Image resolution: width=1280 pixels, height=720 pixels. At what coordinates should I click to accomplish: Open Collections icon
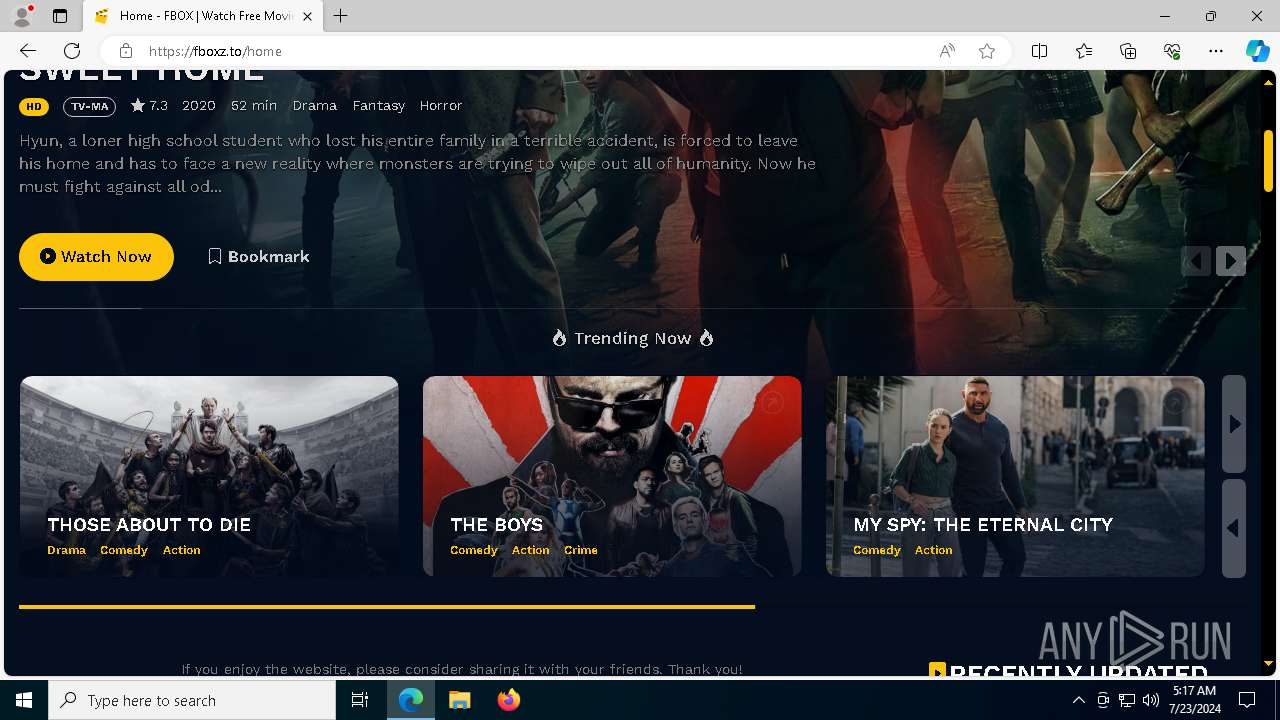(x=1128, y=51)
